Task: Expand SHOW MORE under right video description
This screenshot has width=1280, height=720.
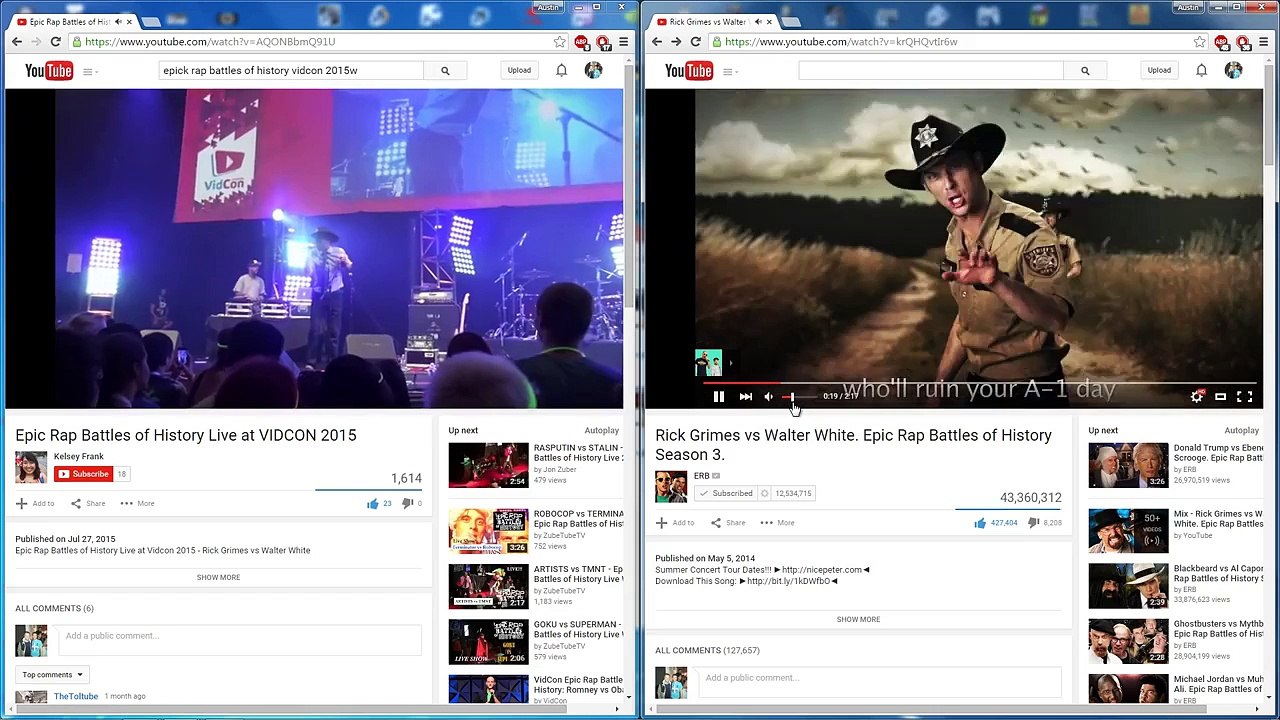Action: (858, 619)
